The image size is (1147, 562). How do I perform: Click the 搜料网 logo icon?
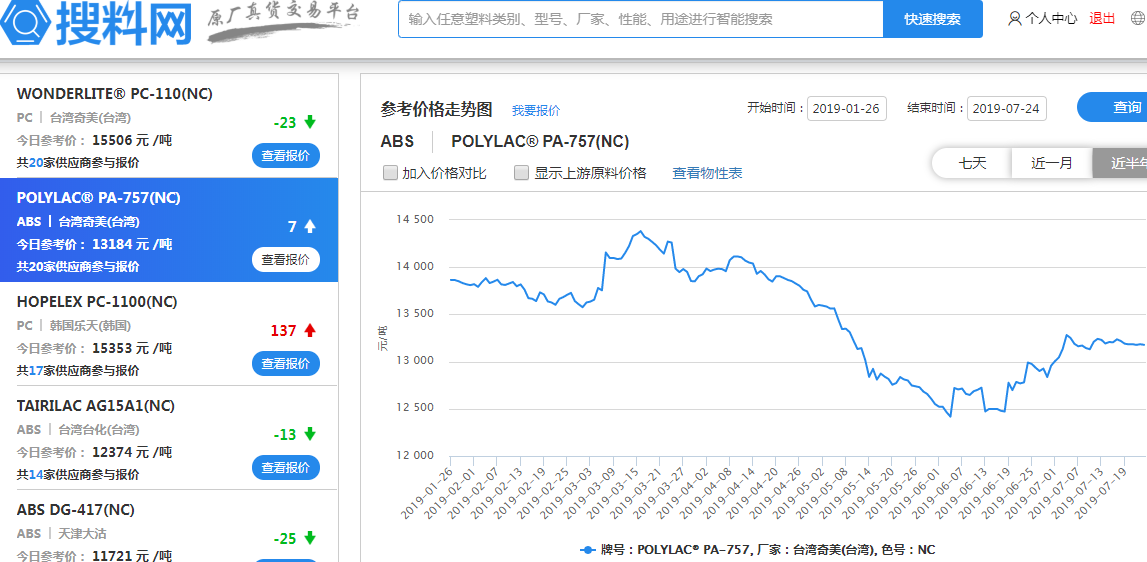click(x=26, y=22)
